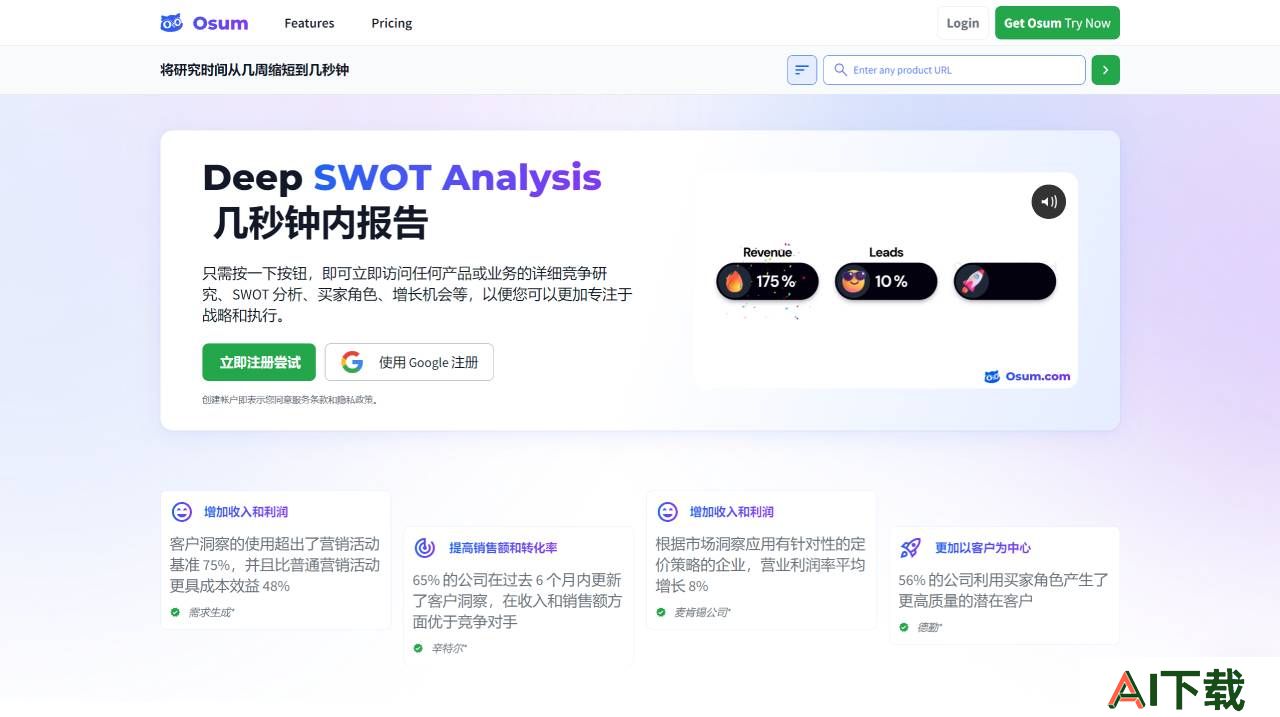Click the Google G logo icon
1280x717 pixels.
pyautogui.click(x=352, y=362)
